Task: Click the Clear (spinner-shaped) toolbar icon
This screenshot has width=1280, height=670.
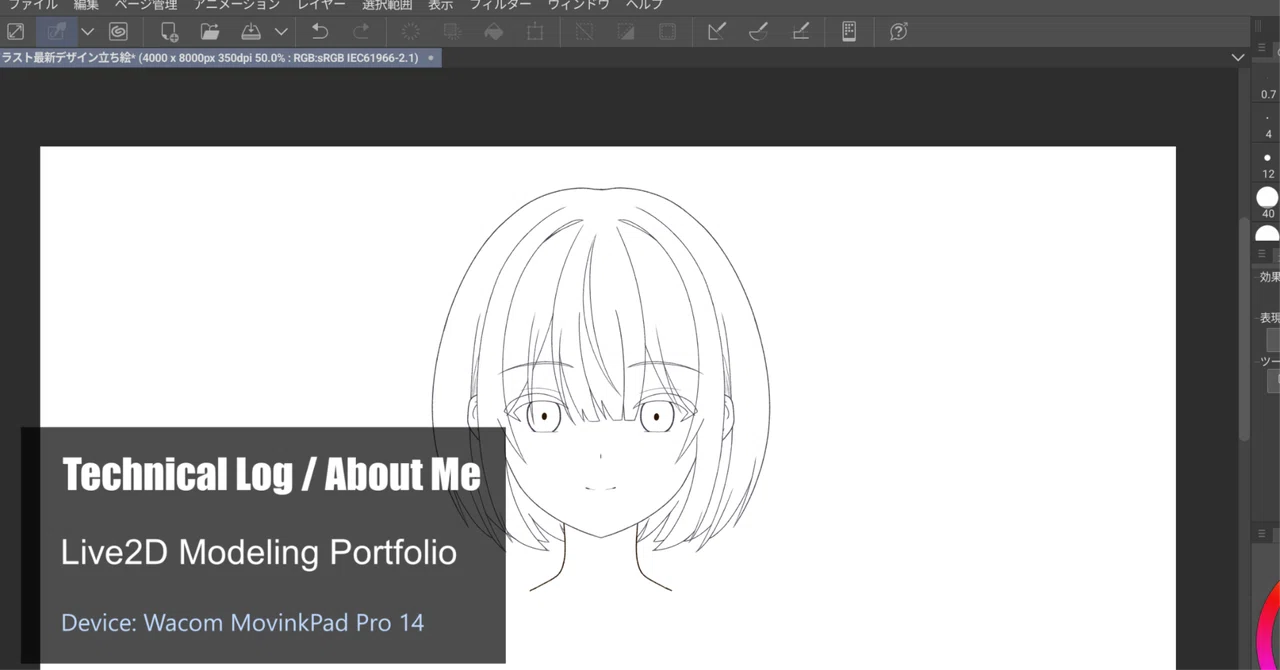Action: point(411,32)
